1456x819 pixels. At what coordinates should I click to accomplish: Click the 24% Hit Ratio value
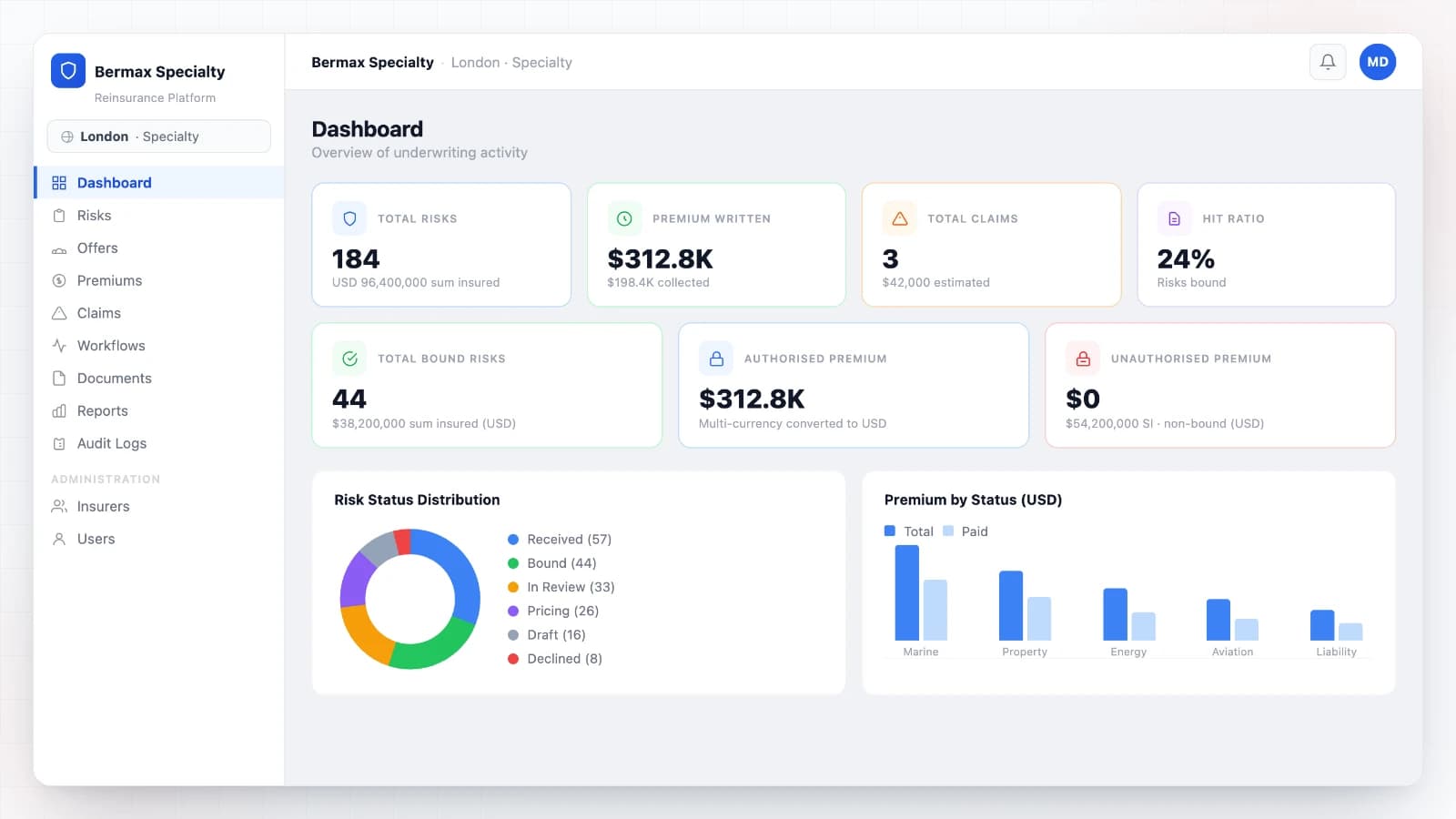[x=1186, y=259]
